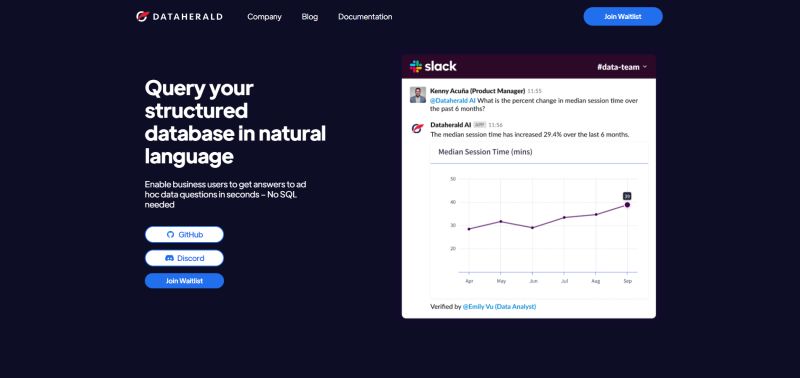Image resolution: width=800 pixels, height=378 pixels.
Task: Open the Company menu item
Action: (x=264, y=17)
